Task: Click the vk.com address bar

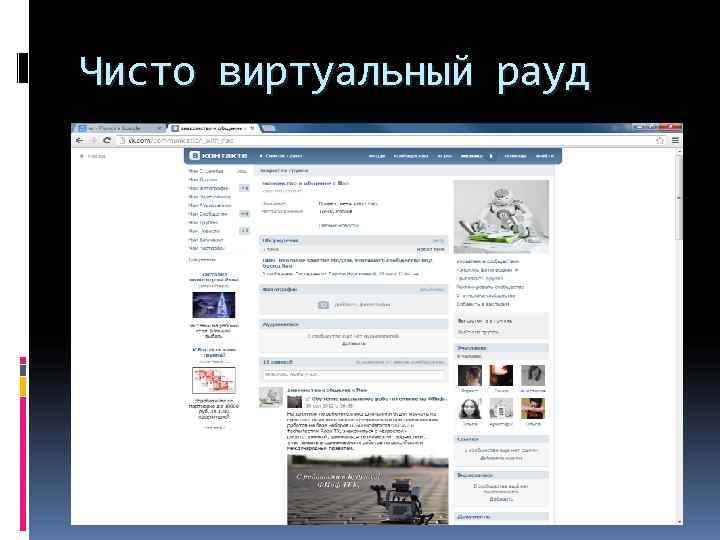Action: tap(386, 141)
